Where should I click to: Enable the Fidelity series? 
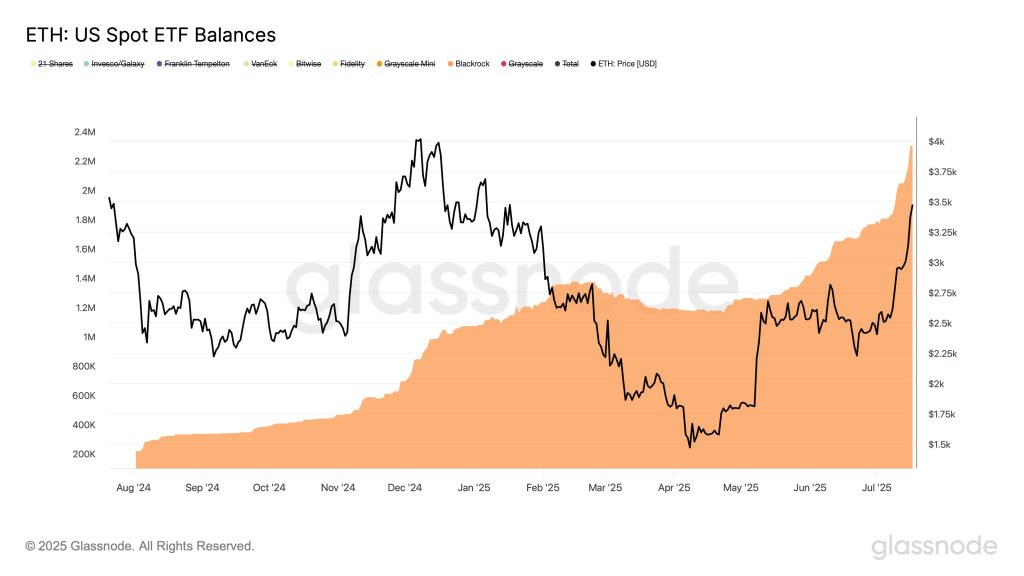pos(352,63)
